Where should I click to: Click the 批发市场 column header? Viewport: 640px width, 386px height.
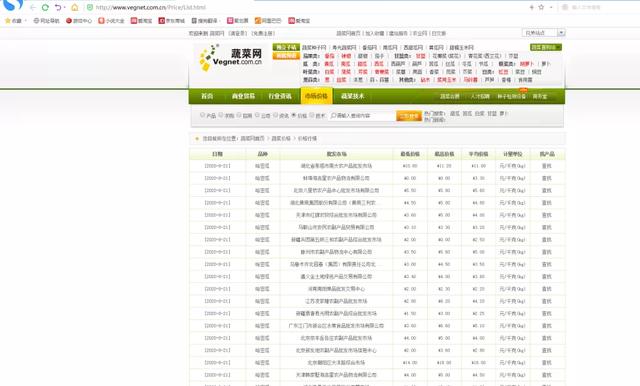337,154
